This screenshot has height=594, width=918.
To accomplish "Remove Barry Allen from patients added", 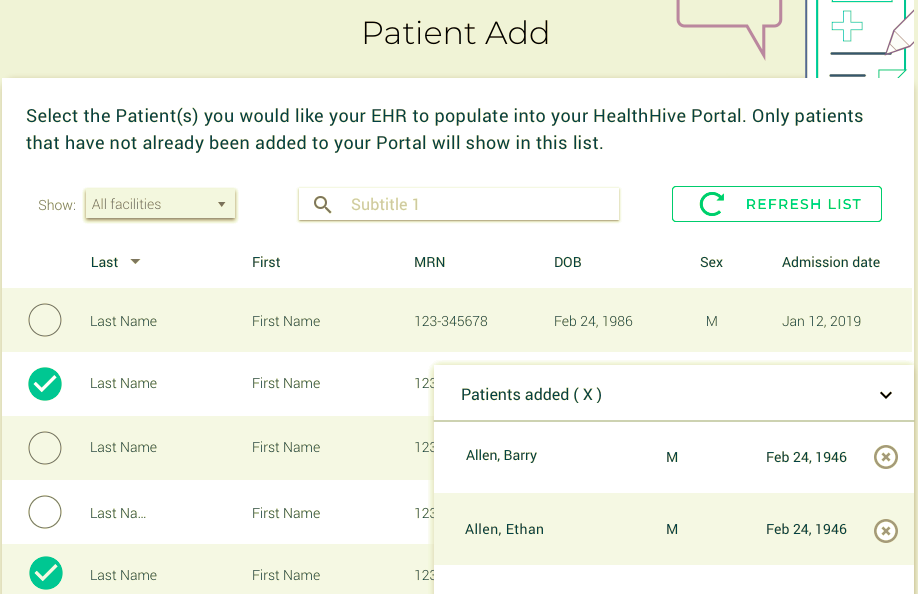I will 885,457.
